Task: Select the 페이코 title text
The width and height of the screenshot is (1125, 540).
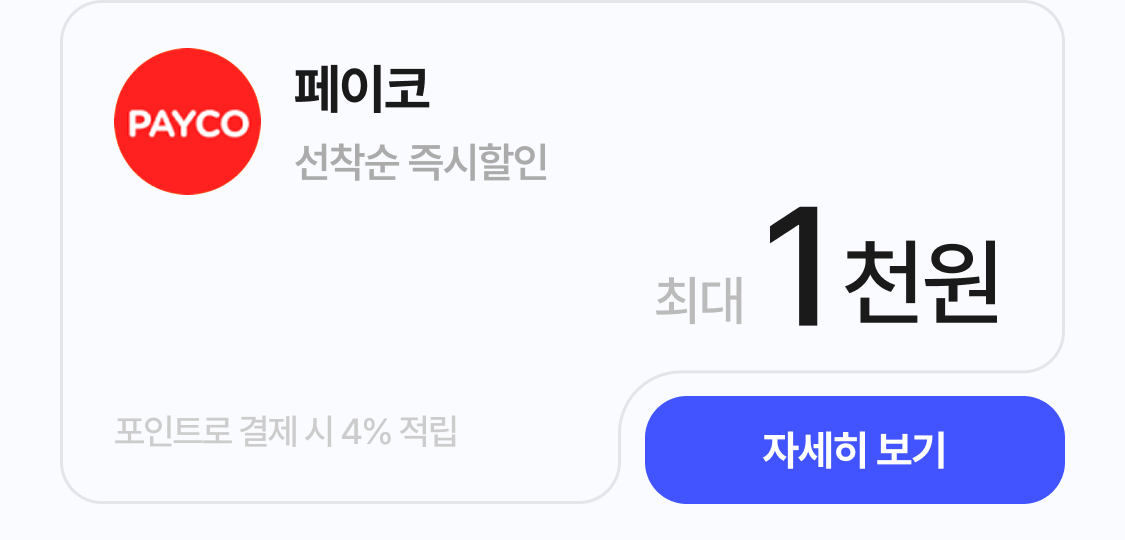Action: [x=362, y=90]
